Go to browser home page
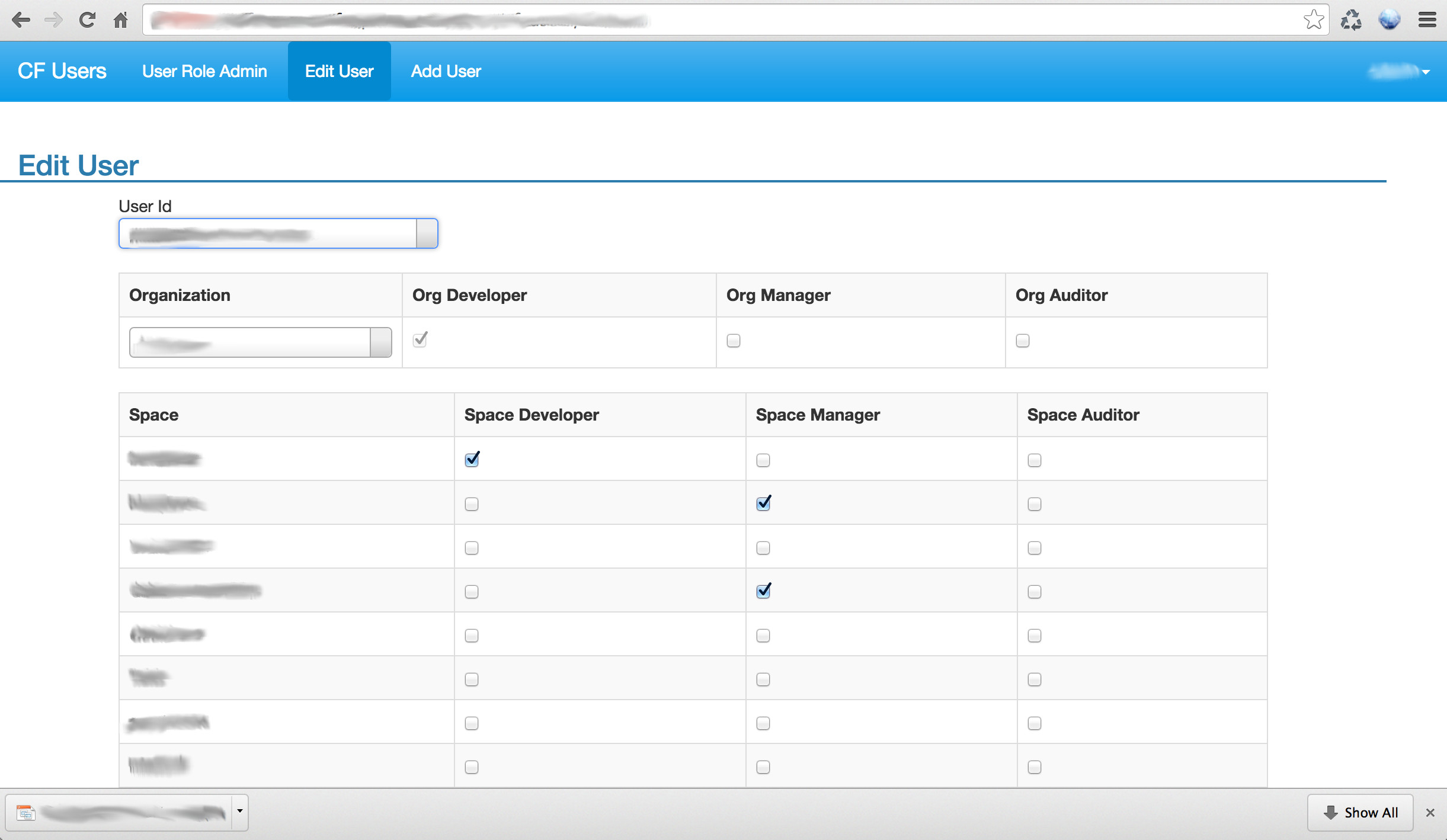The width and height of the screenshot is (1447, 840). click(x=121, y=20)
